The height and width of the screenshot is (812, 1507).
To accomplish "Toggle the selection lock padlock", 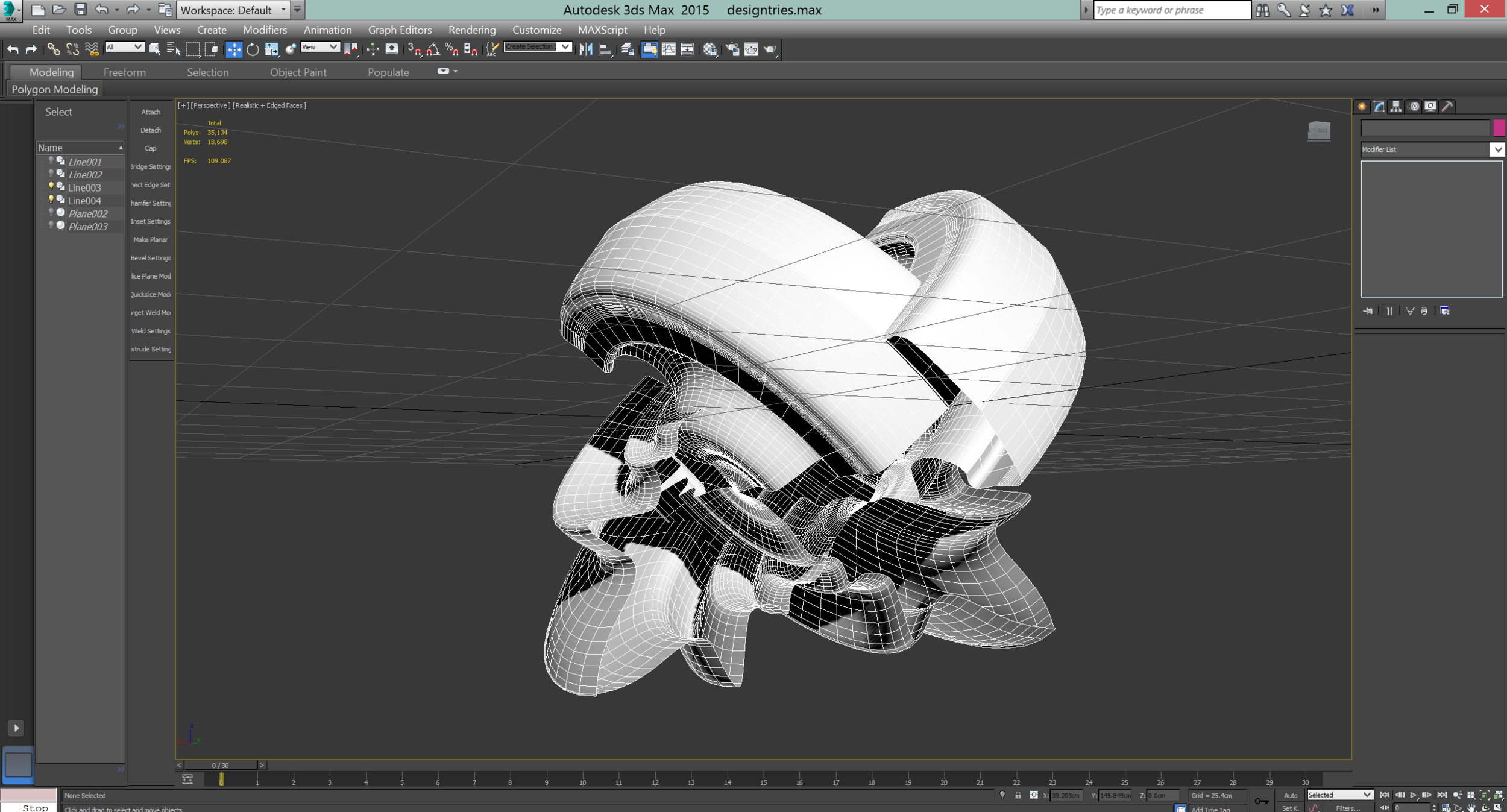I will pos(1018,795).
